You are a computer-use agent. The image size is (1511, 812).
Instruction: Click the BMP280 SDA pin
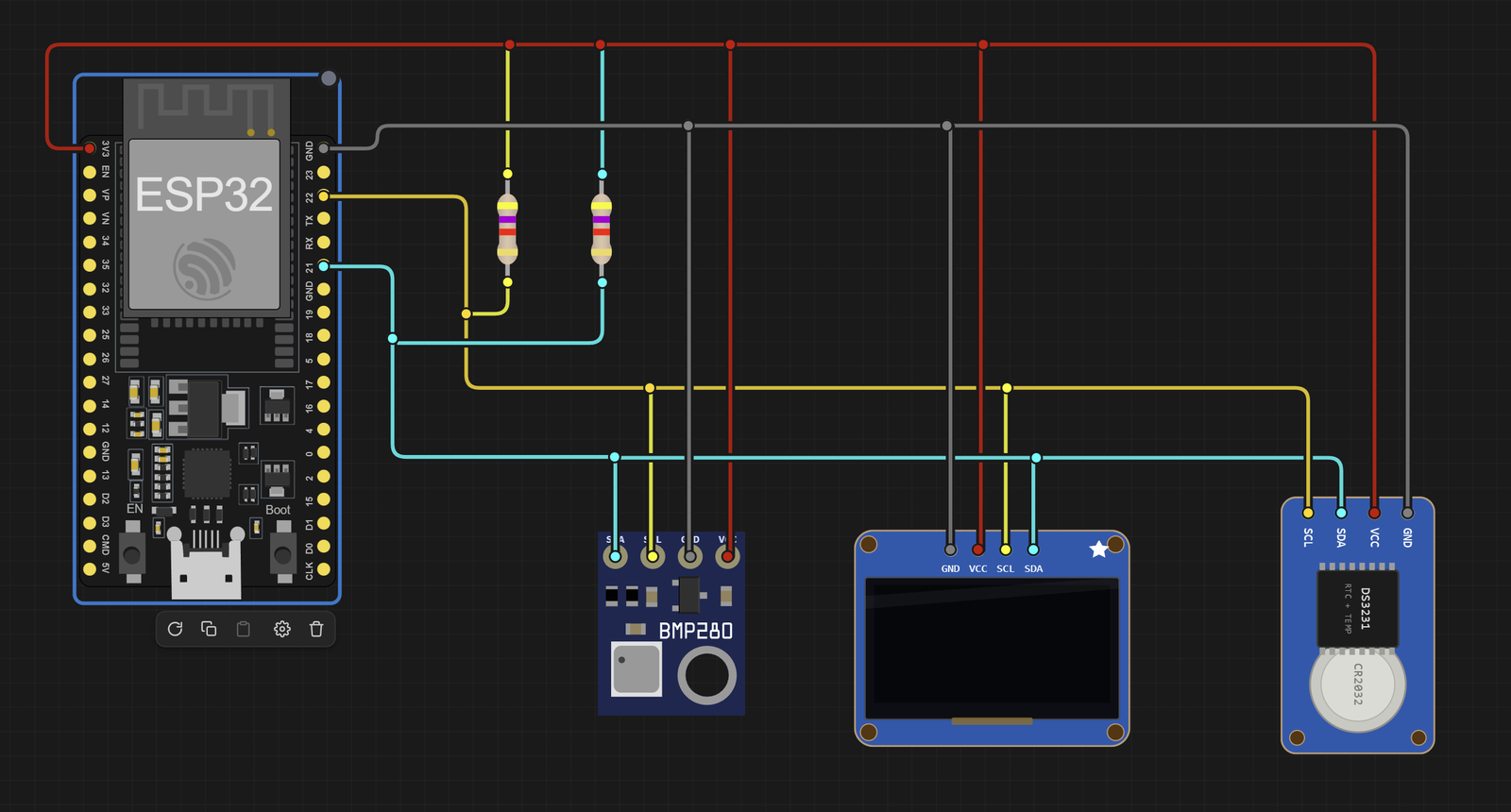tap(615, 556)
